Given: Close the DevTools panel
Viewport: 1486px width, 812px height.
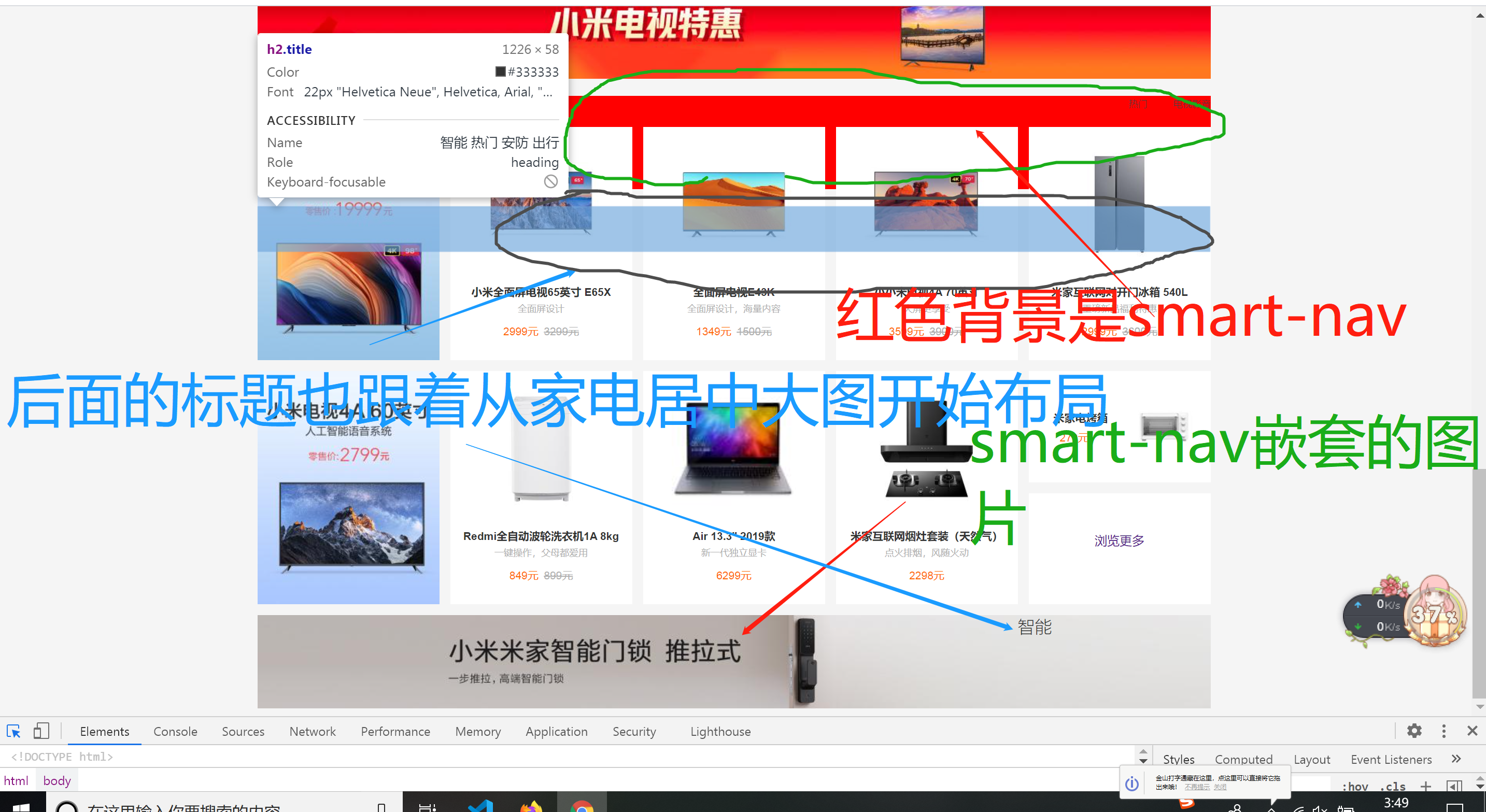Looking at the screenshot, I should 1472,731.
